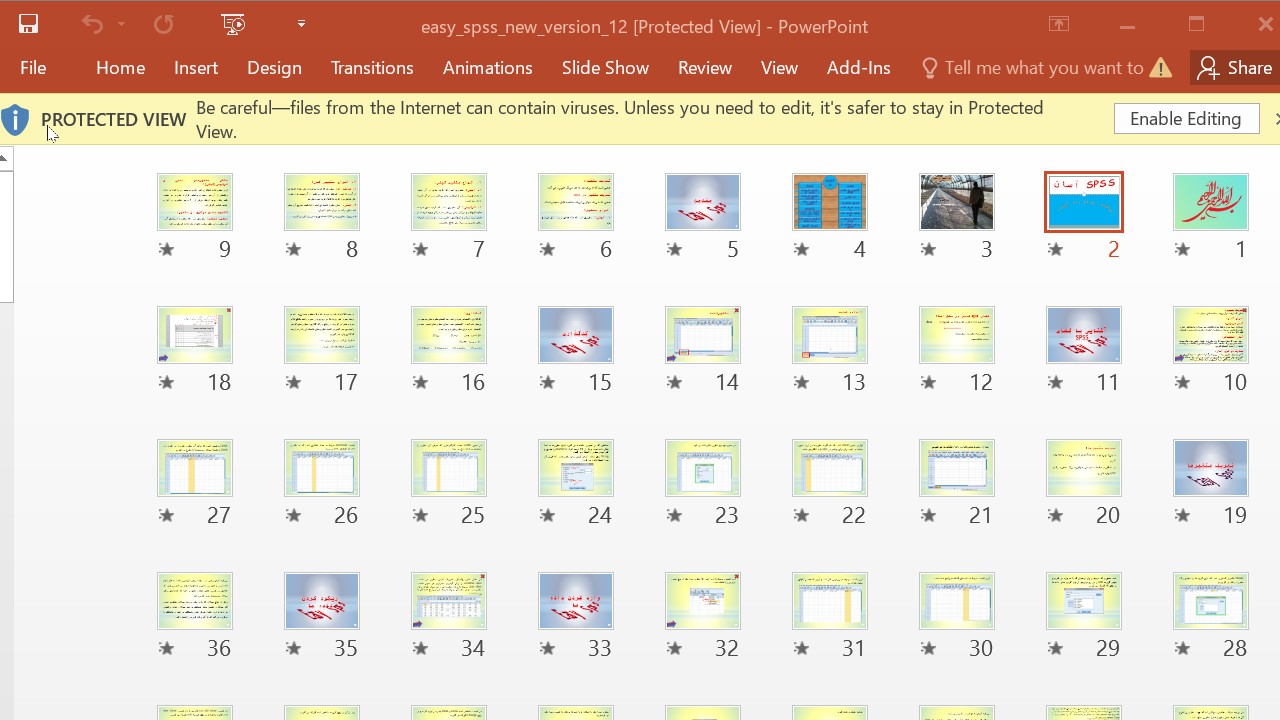Click transition star icon under slide 2
Image resolution: width=1280 pixels, height=720 pixels.
(x=1056, y=250)
